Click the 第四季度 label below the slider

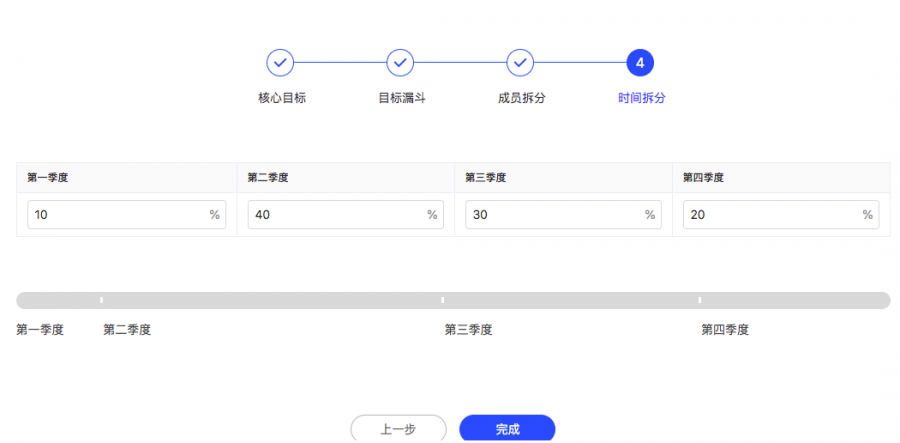[725, 330]
